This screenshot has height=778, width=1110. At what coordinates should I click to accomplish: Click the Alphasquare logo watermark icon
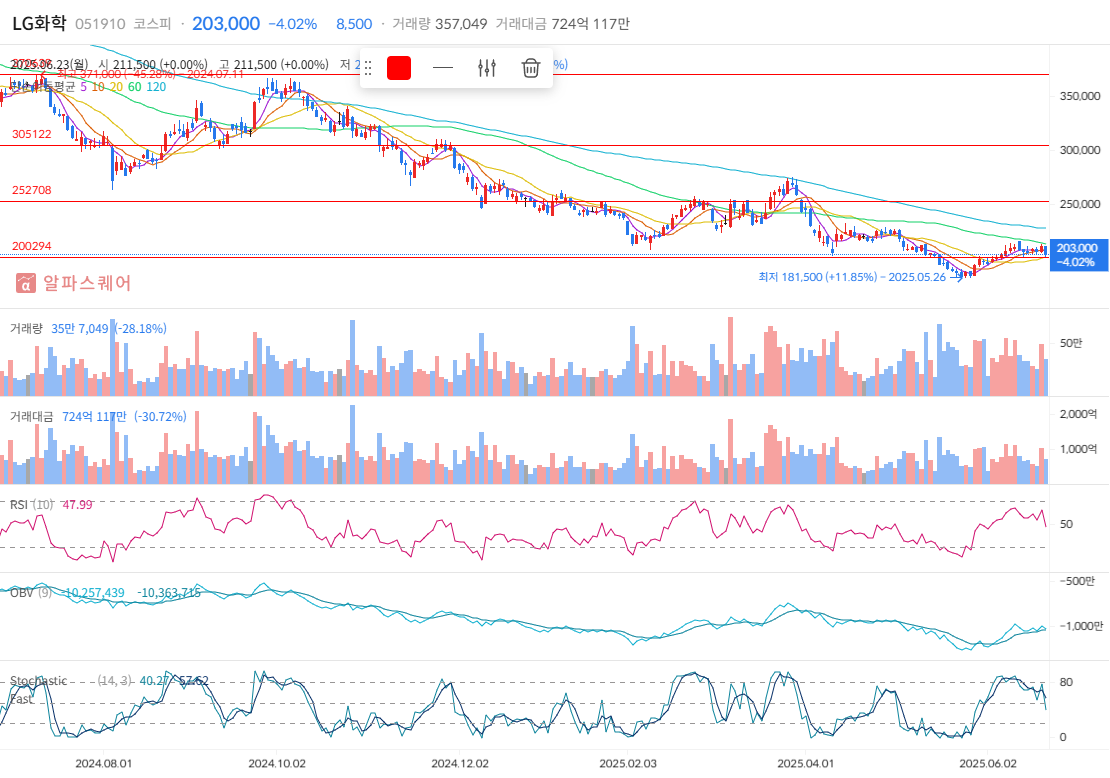(25, 283)
